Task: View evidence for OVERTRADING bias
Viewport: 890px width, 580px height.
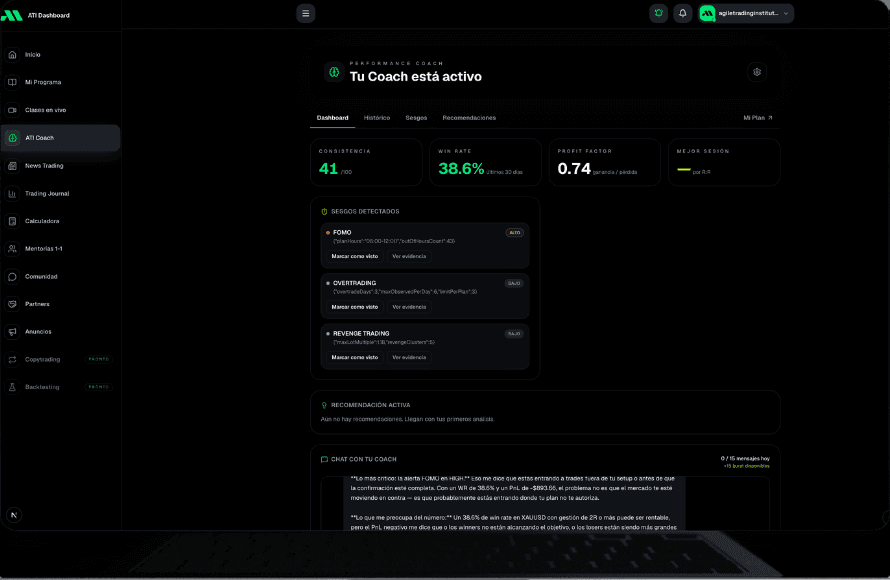Action: [x=409, y=307]
